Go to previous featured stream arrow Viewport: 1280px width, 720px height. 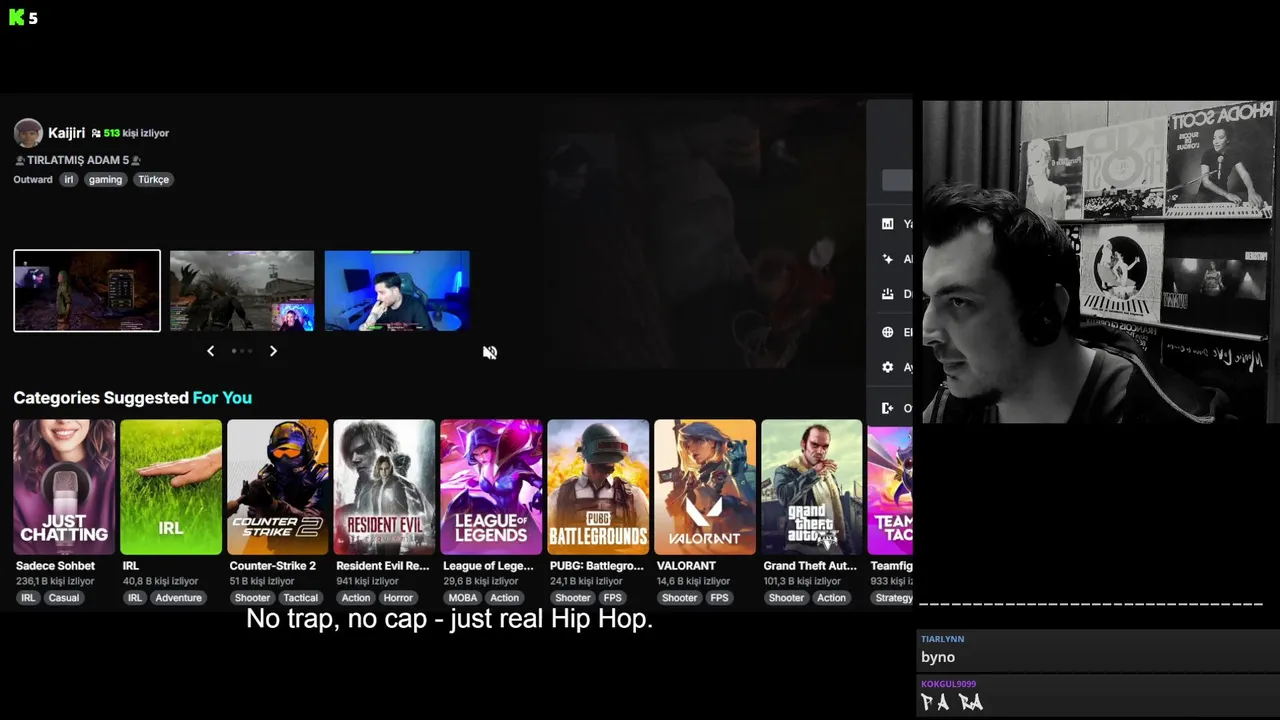pos(210,351)
